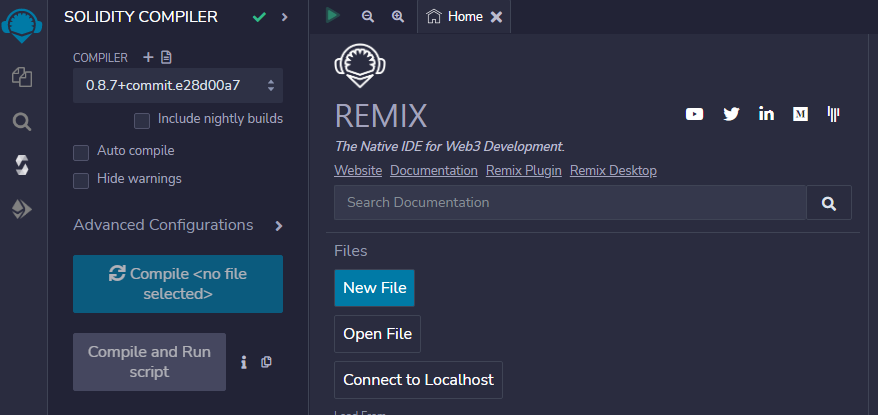The width and height of the screenshot is (878, 415).
Task: Click the New File button
Action: click(375, 288)
